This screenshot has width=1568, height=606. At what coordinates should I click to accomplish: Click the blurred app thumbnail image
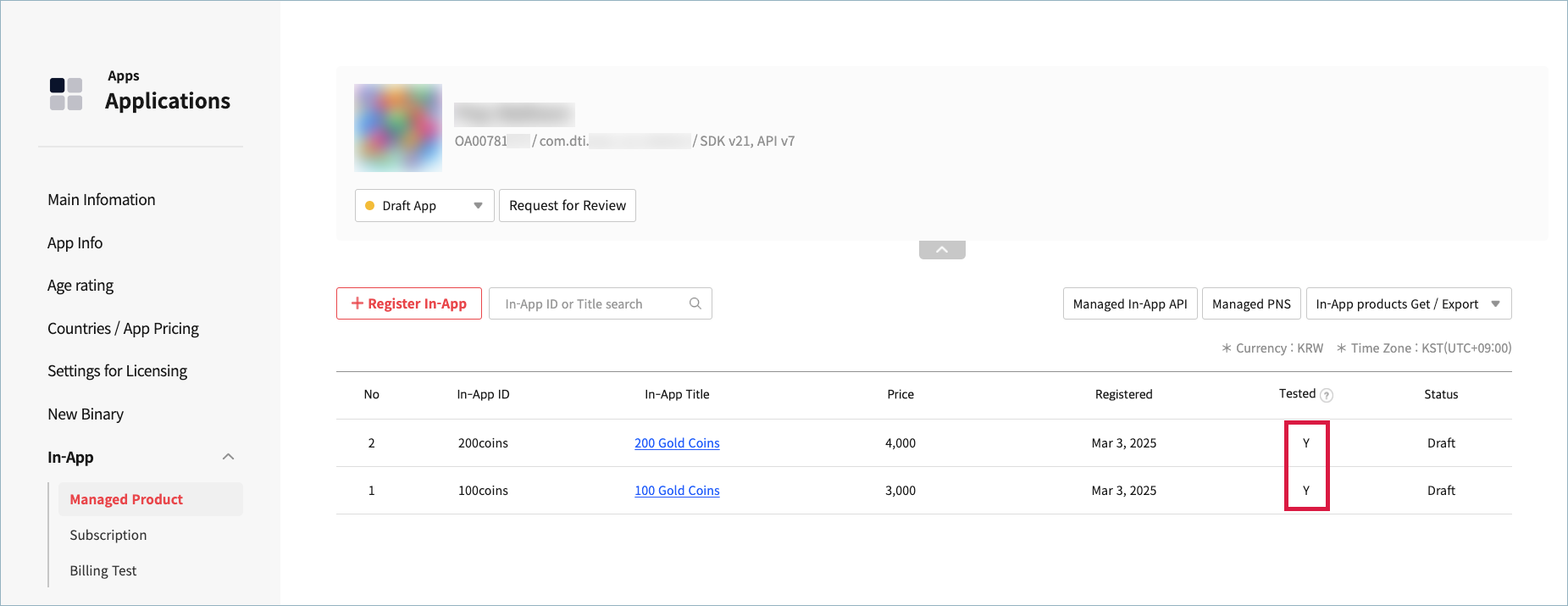pos(398,128)
